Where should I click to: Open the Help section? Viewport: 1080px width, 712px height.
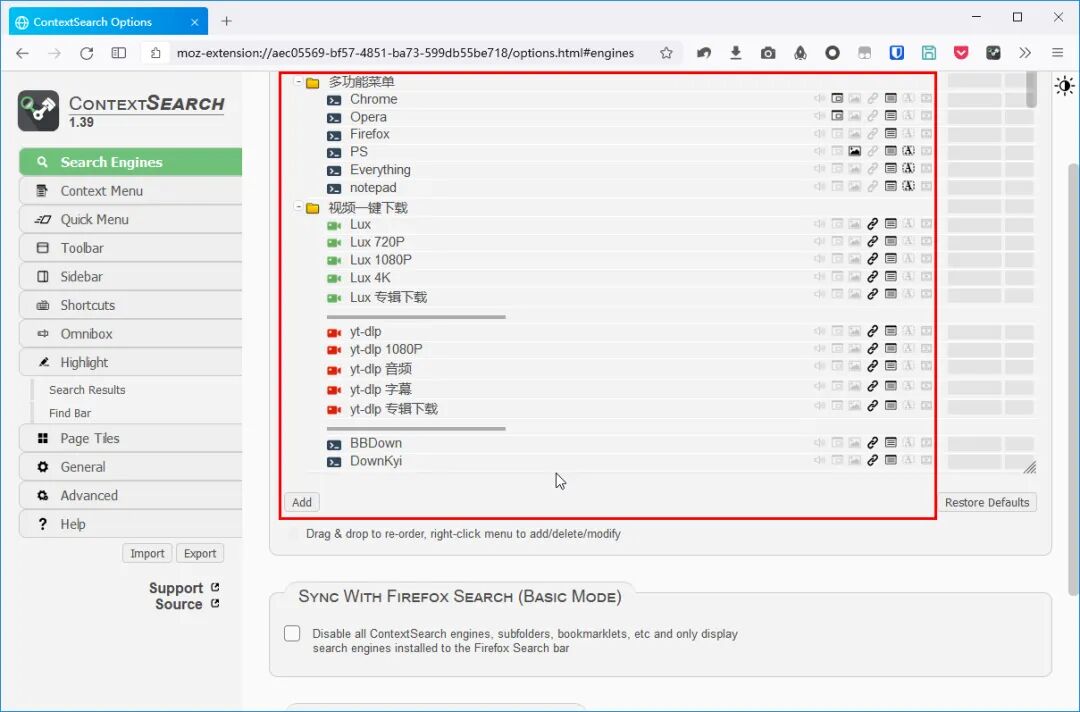tap(131, 524)
